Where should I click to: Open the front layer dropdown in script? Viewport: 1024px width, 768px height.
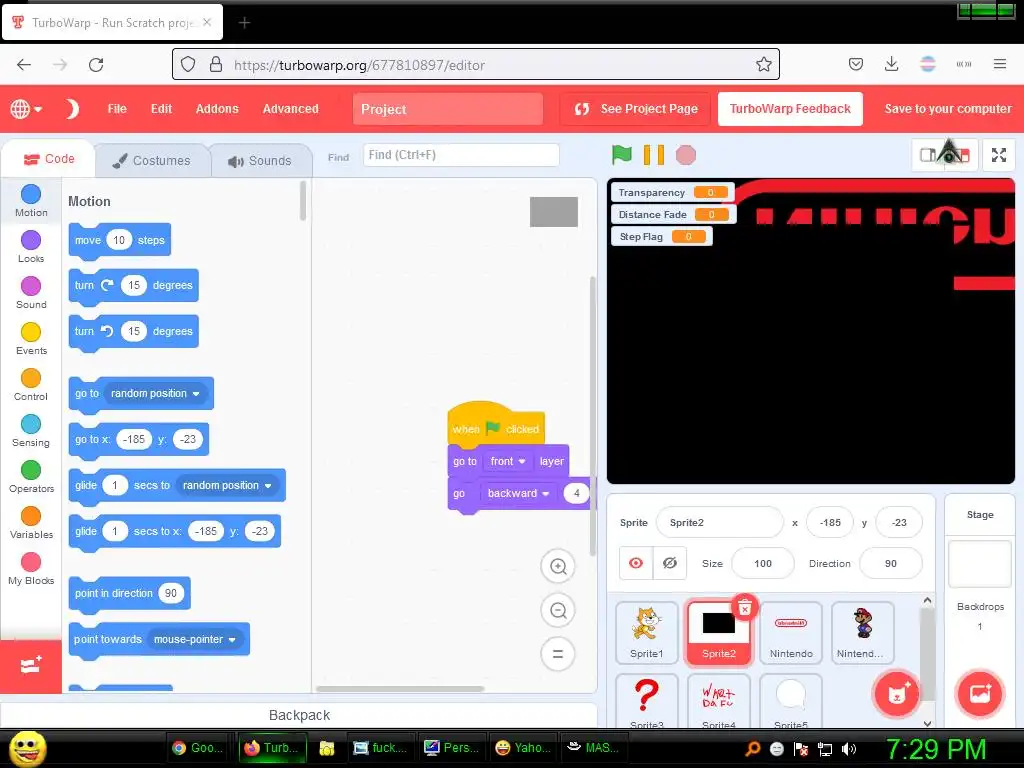tap(508, 461)
